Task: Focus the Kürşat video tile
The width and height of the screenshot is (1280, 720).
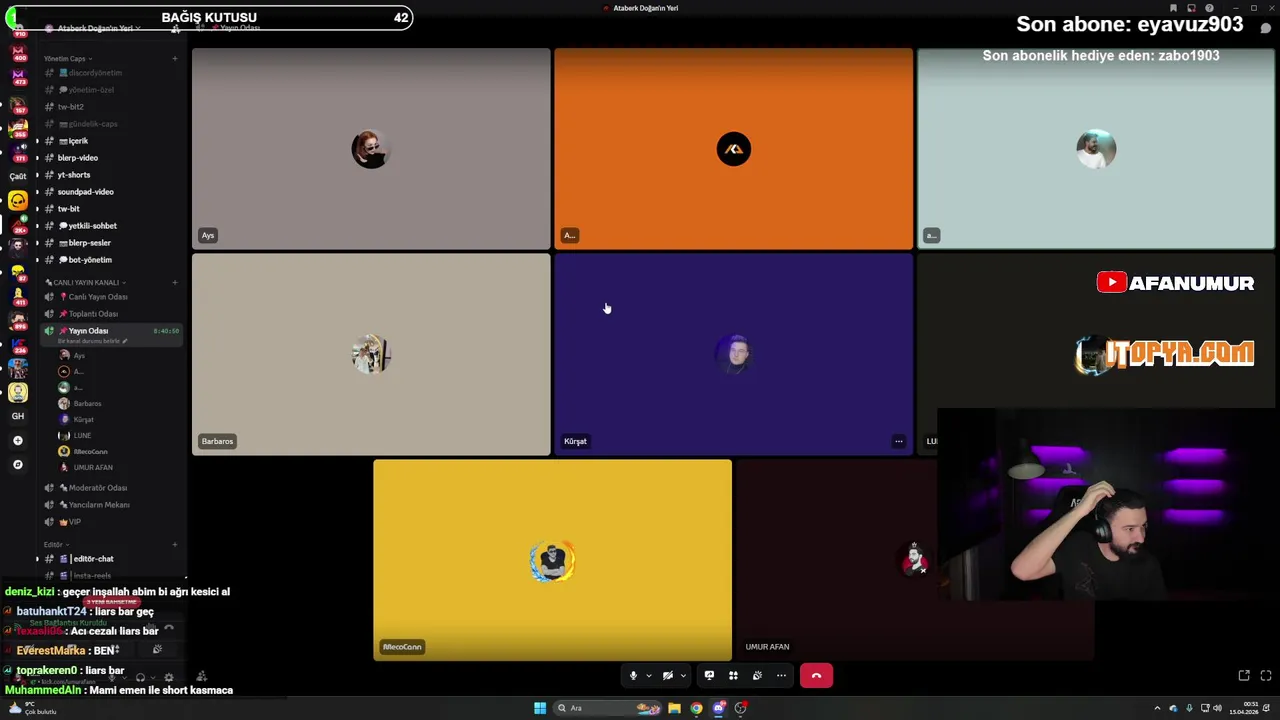Action: (733, 354)
